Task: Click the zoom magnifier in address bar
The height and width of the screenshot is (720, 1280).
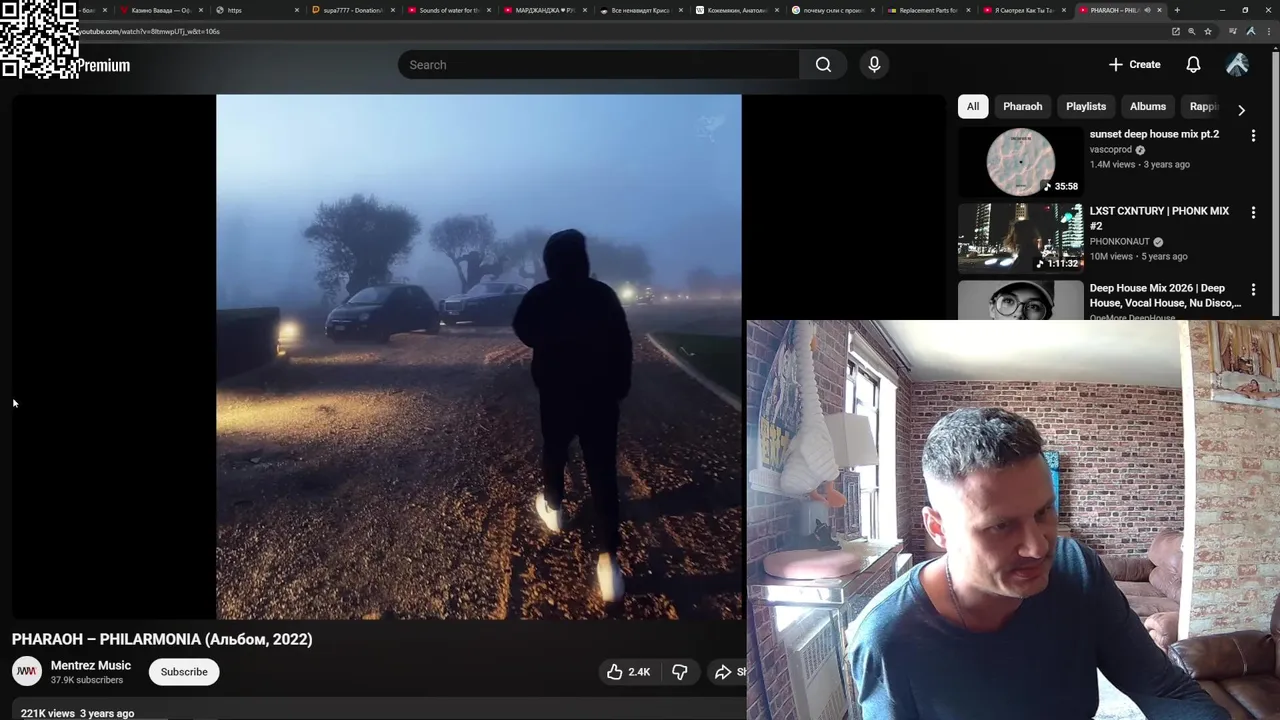Action: [x=1192, y=31]
